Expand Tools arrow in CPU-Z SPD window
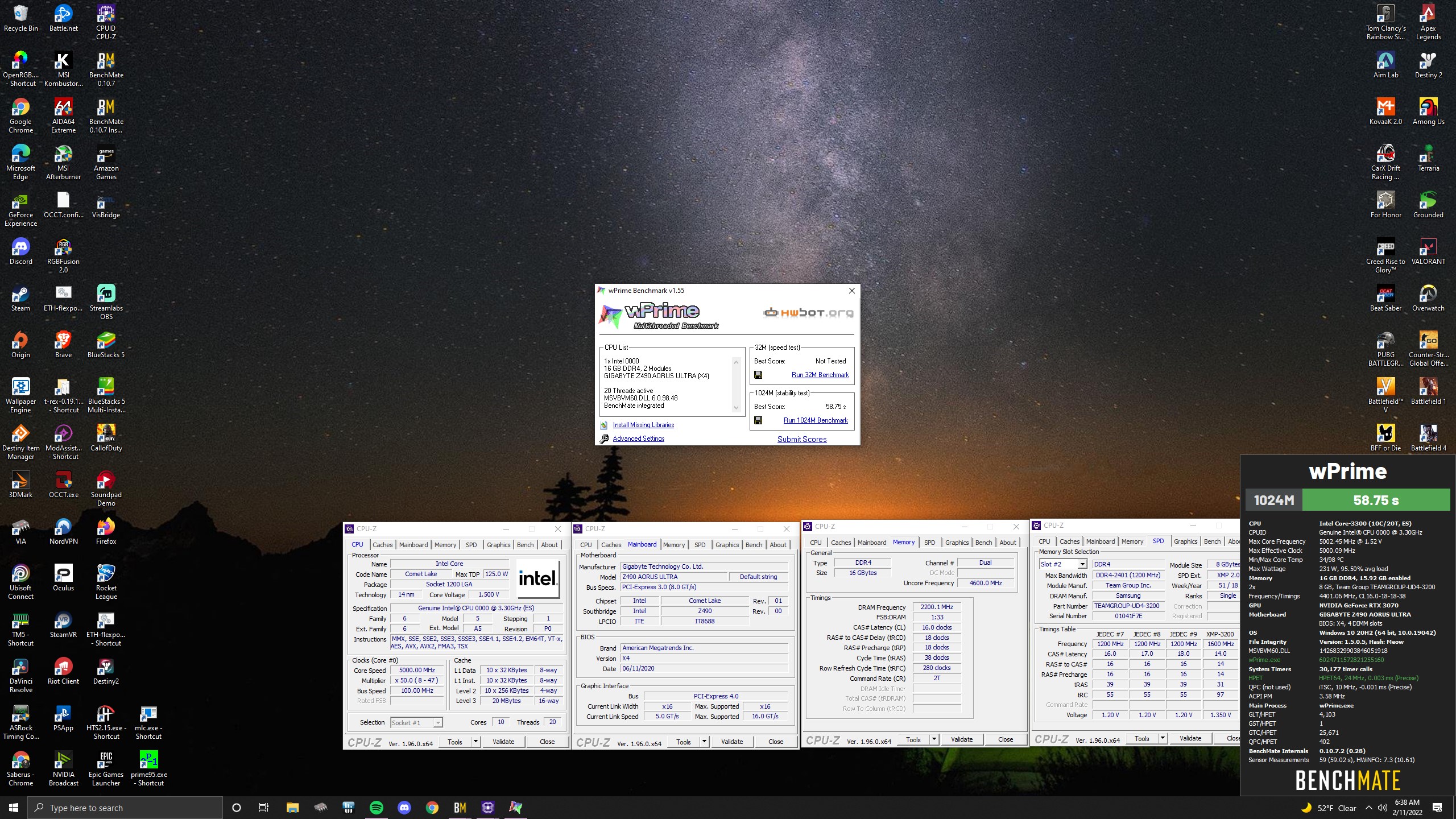This screenshot has height=819, width=1456. [1163, 738]
